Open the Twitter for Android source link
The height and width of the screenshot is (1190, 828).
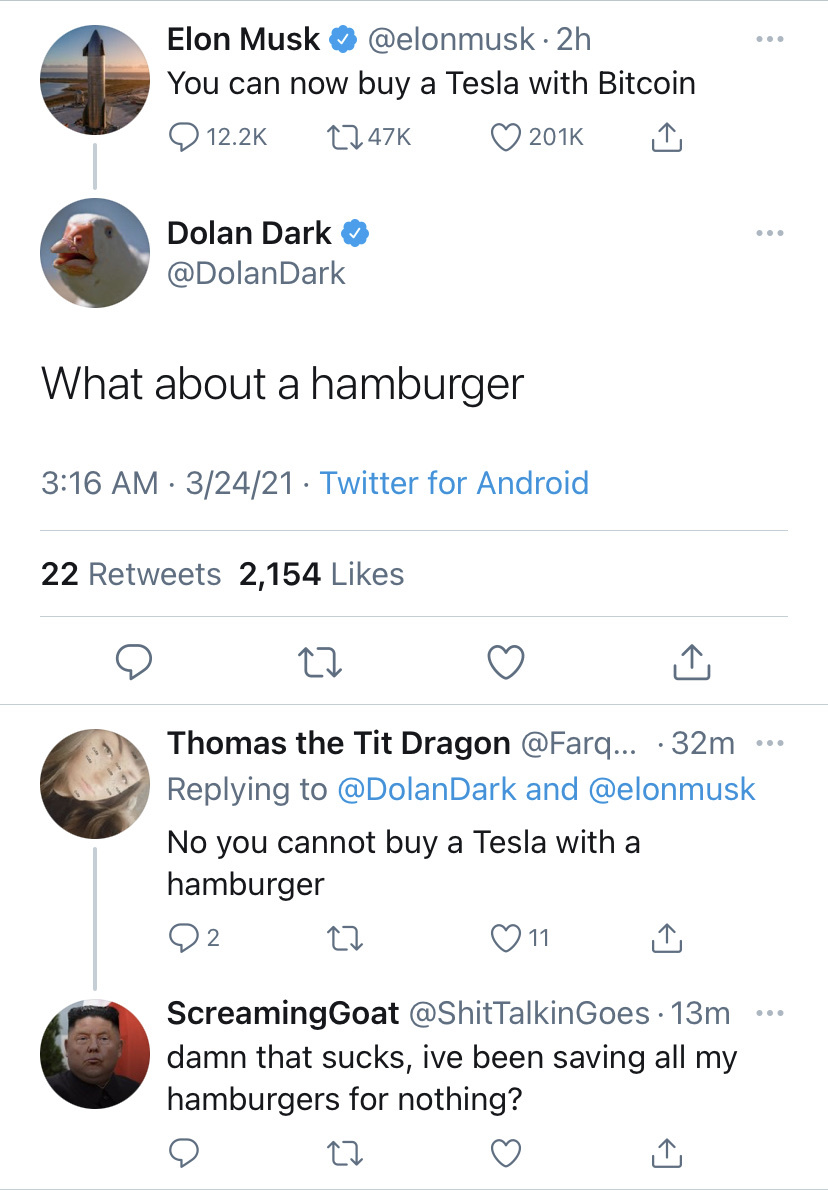pyautogui.click(x=454, y=484)
